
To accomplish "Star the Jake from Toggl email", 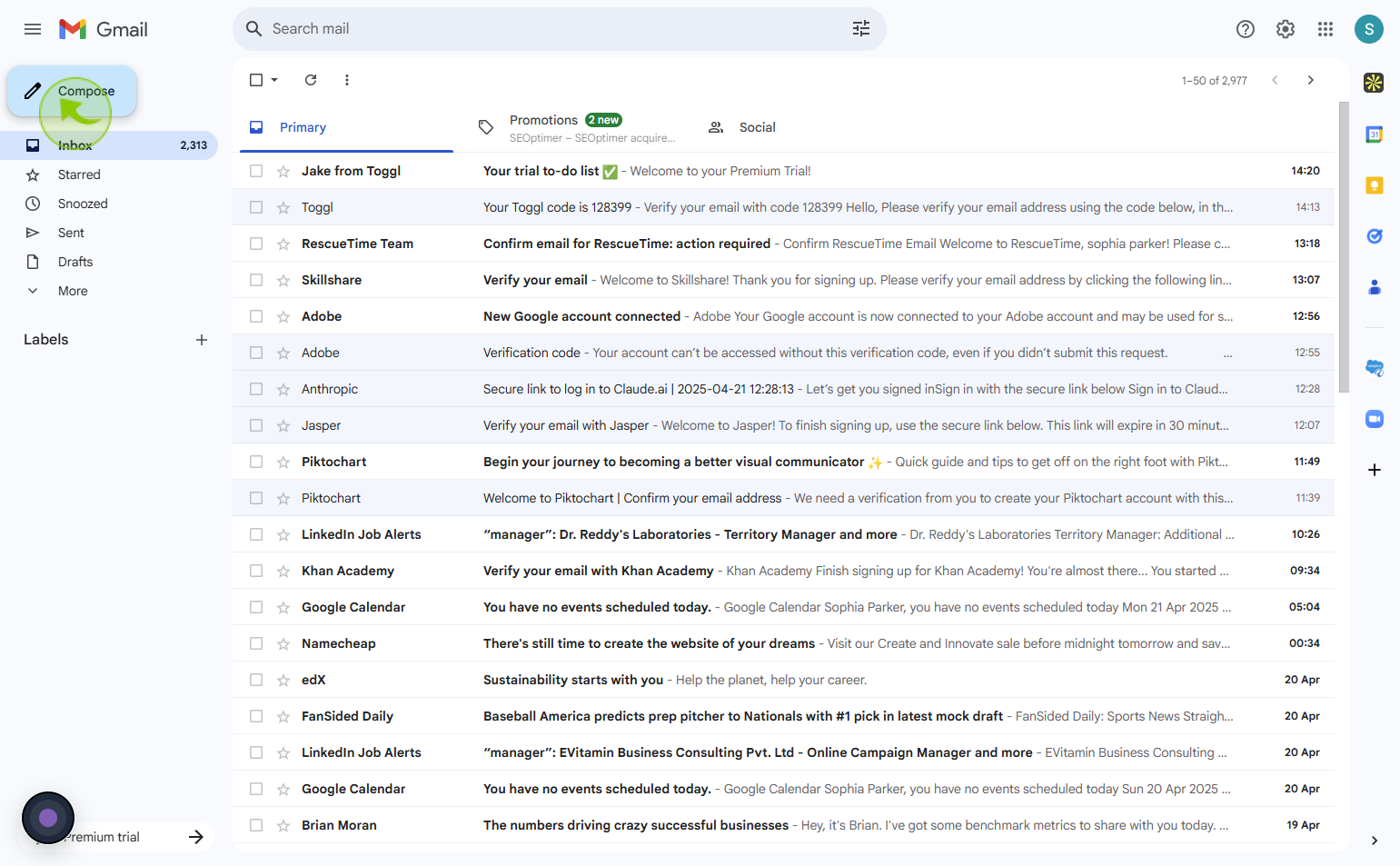I will [283, 171].
